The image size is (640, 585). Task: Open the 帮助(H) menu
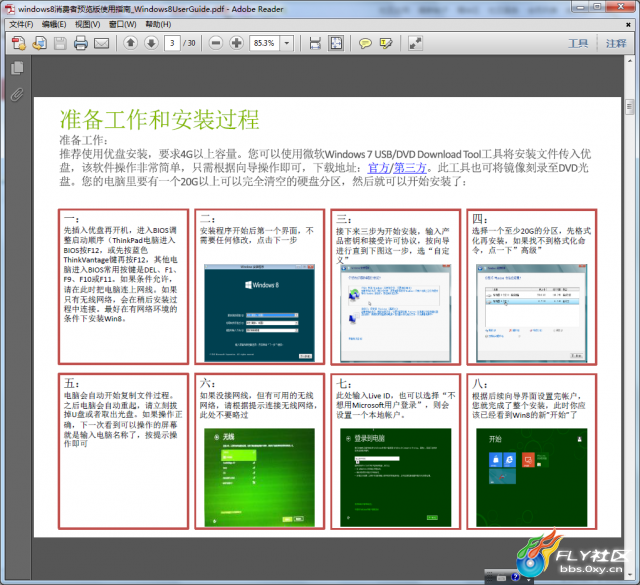pos(158,24)
